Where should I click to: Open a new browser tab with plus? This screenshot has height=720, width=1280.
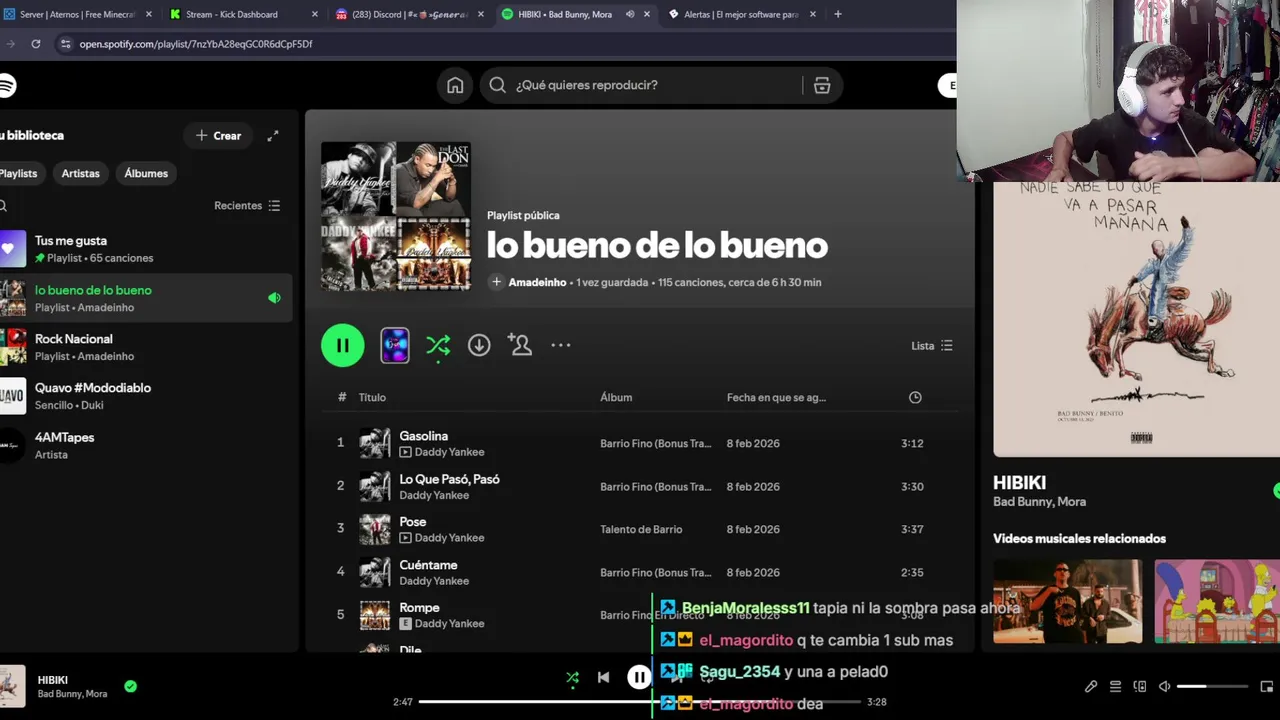837,15
